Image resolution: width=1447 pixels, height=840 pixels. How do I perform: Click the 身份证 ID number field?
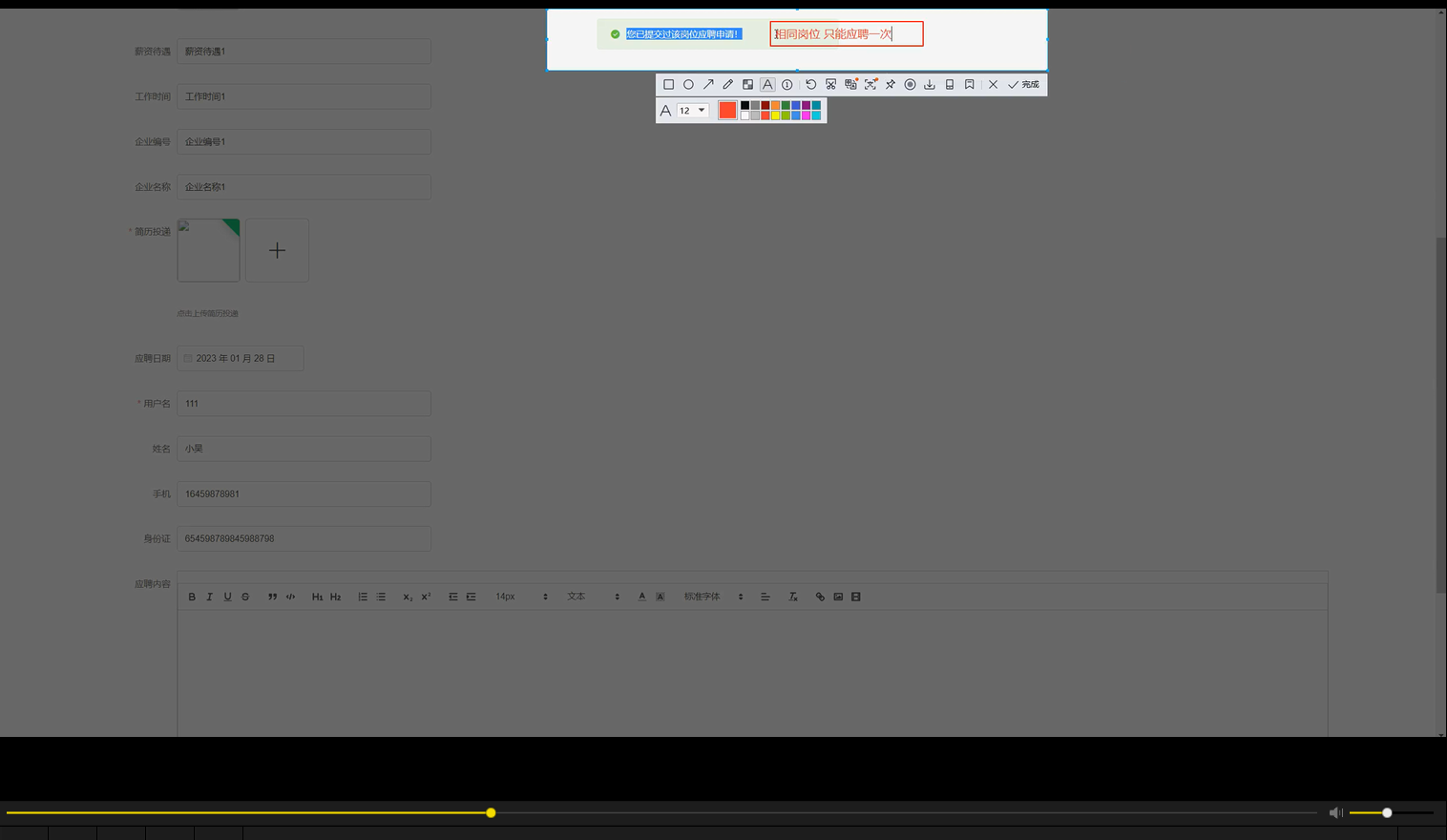[x=304, y=538]
